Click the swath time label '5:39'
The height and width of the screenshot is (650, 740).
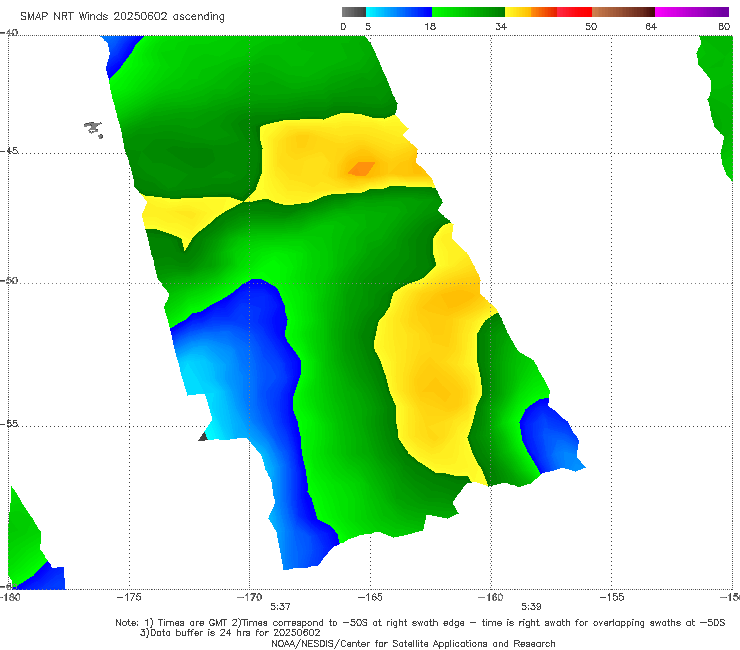tap(531, 607)
